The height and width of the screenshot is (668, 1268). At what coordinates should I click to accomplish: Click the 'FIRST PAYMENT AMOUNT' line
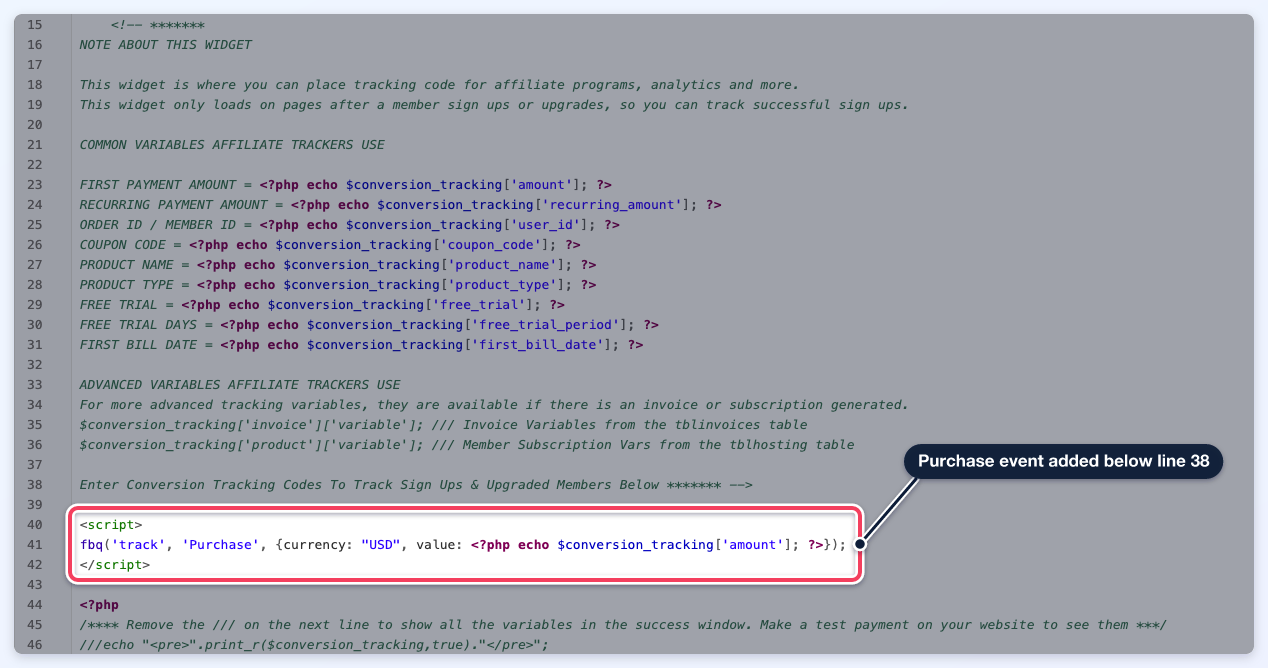click(345, 185)
